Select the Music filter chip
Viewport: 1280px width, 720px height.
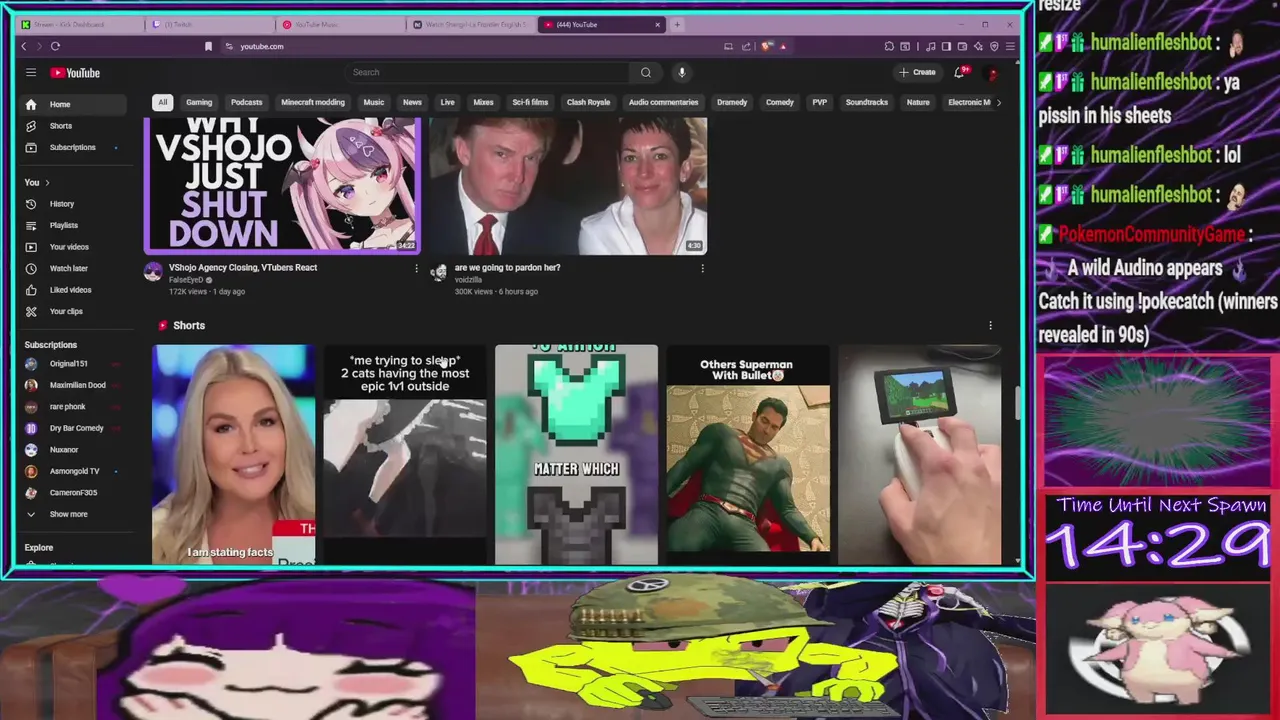point(374,102)
